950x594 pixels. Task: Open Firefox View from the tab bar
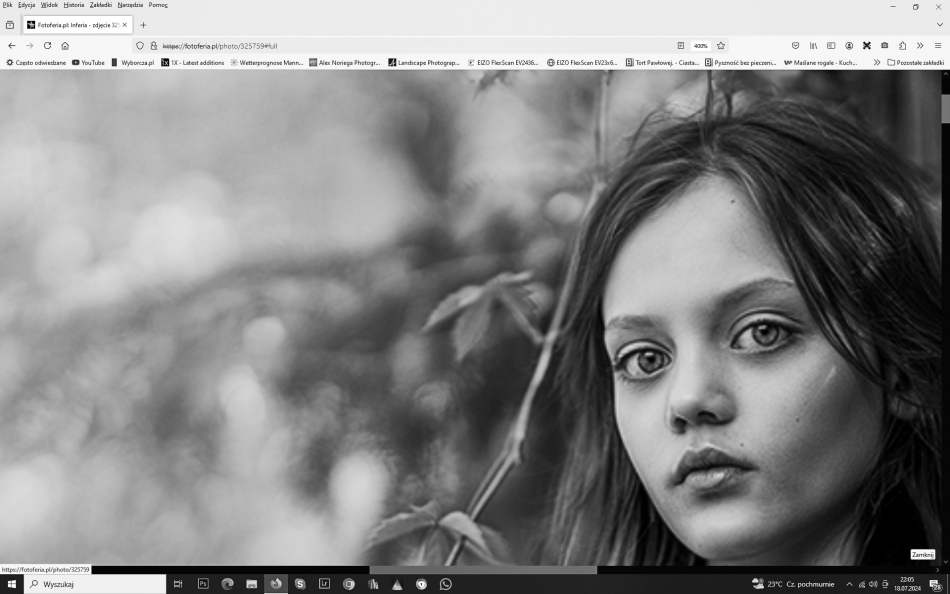tap(10, 25)
